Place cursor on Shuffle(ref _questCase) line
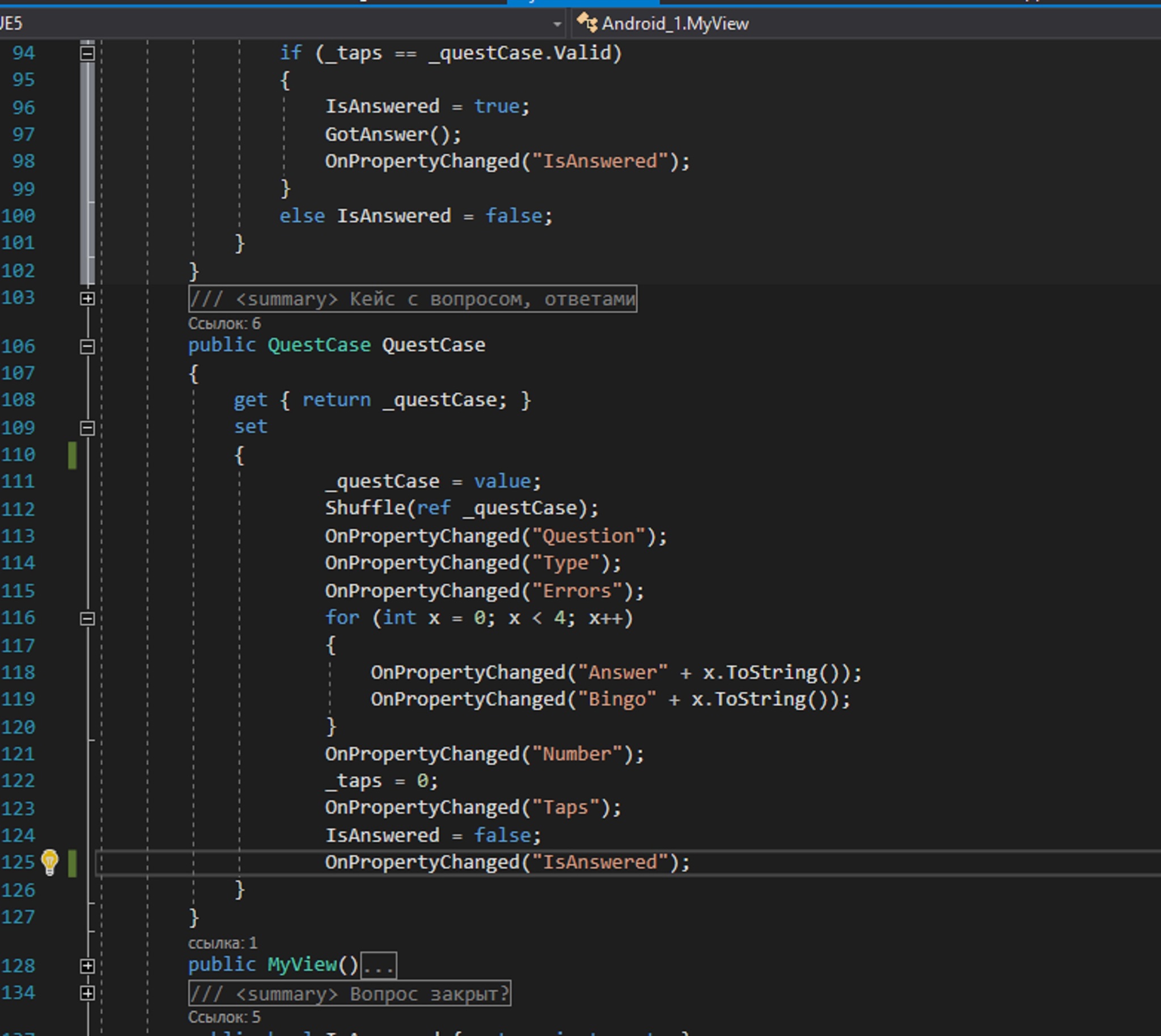The width and height of the screenshot is (1161, 1036). [x=461, y=508]
